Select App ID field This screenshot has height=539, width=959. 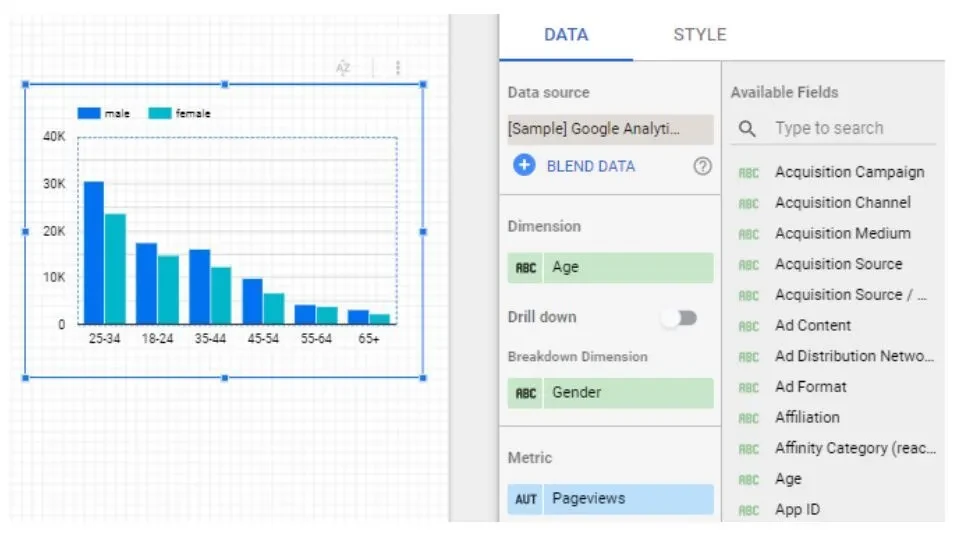(x=797, y=510)
